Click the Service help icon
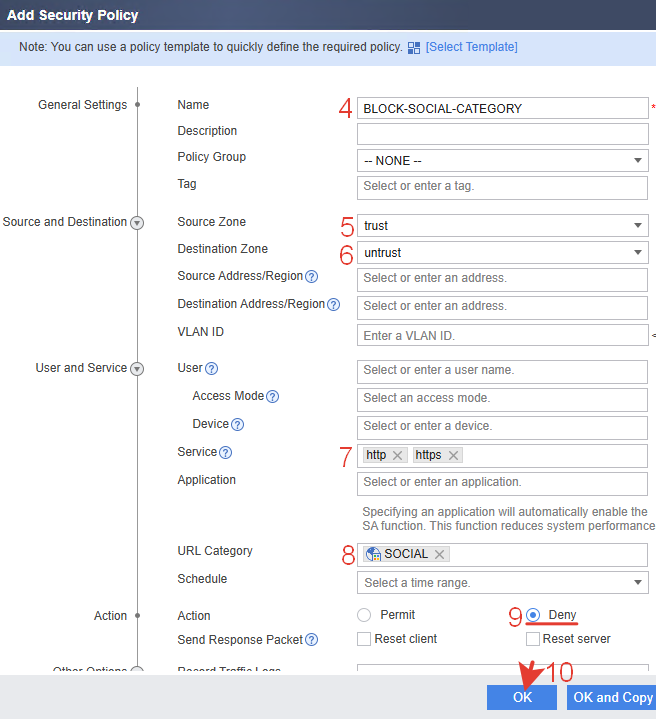The height and width of the screenshot is (719, 656). (x=226, y=453)
